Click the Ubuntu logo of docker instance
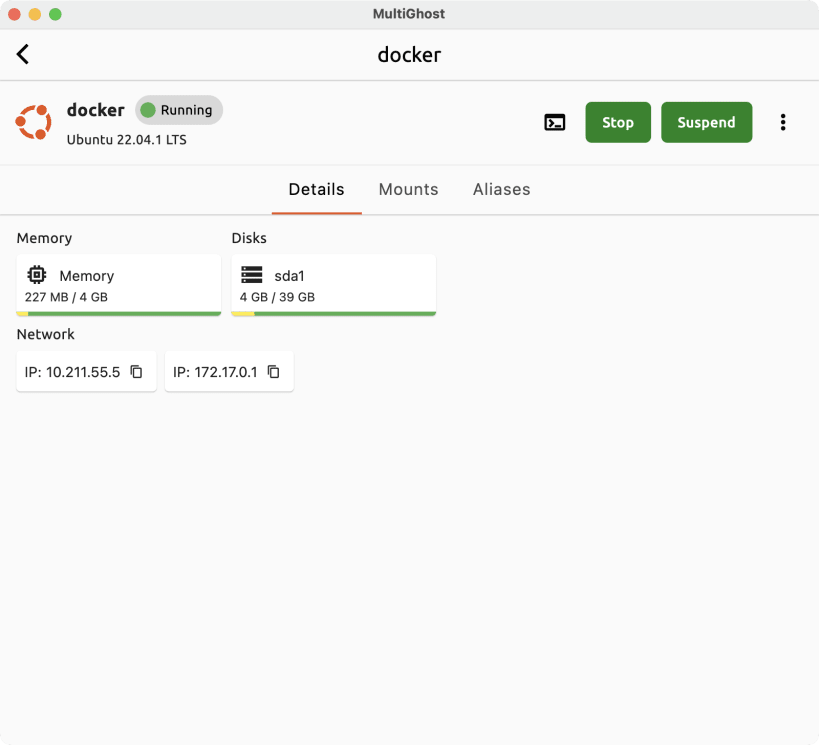819x745 pixels. (33, 122)
